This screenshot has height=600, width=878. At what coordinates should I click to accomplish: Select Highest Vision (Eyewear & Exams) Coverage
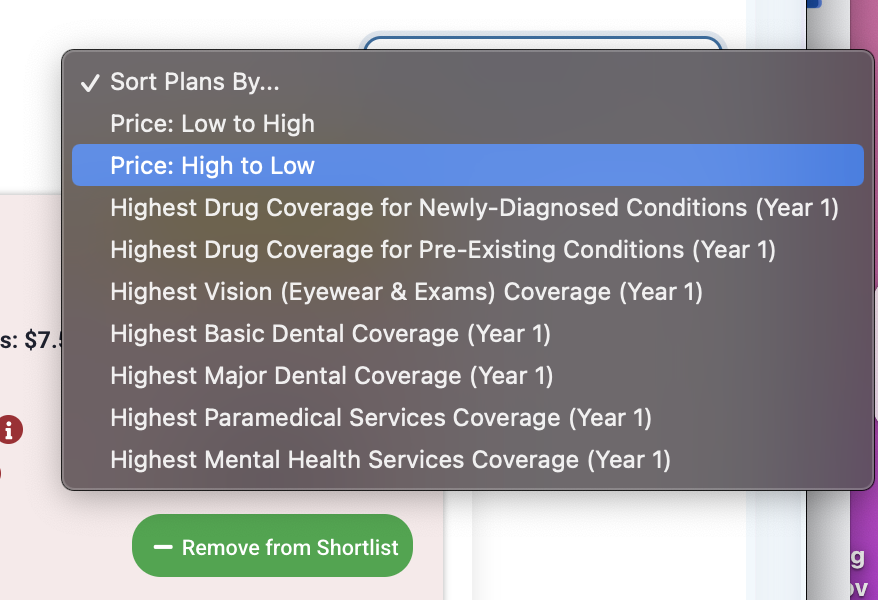tap(406, 292)
